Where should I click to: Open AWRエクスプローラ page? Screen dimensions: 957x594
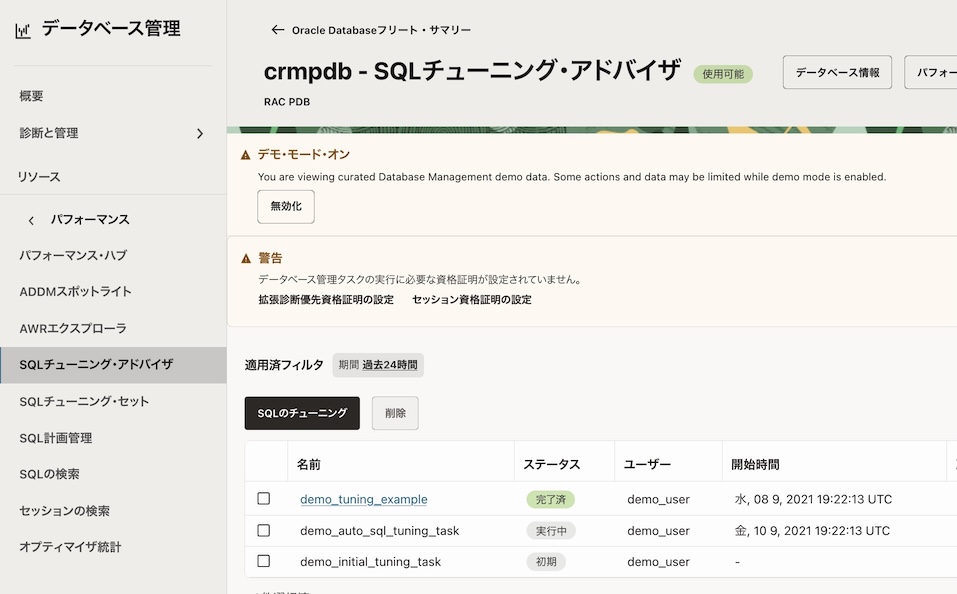73,328
